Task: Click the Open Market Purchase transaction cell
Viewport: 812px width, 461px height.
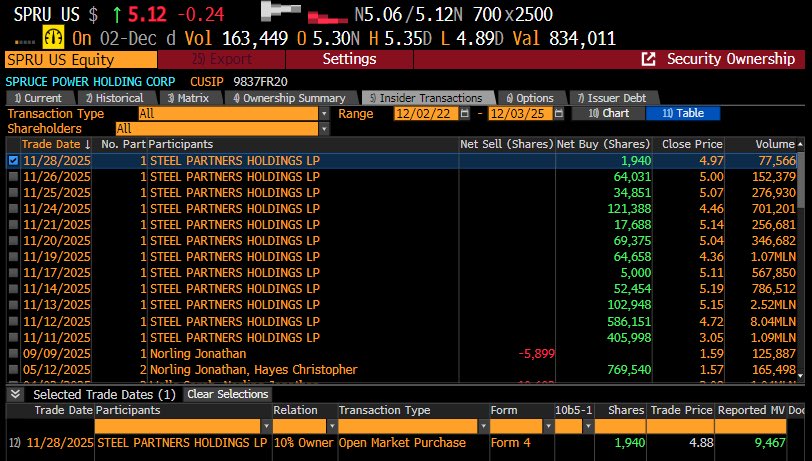Action: pyautogui.click(x=402, y=443)
